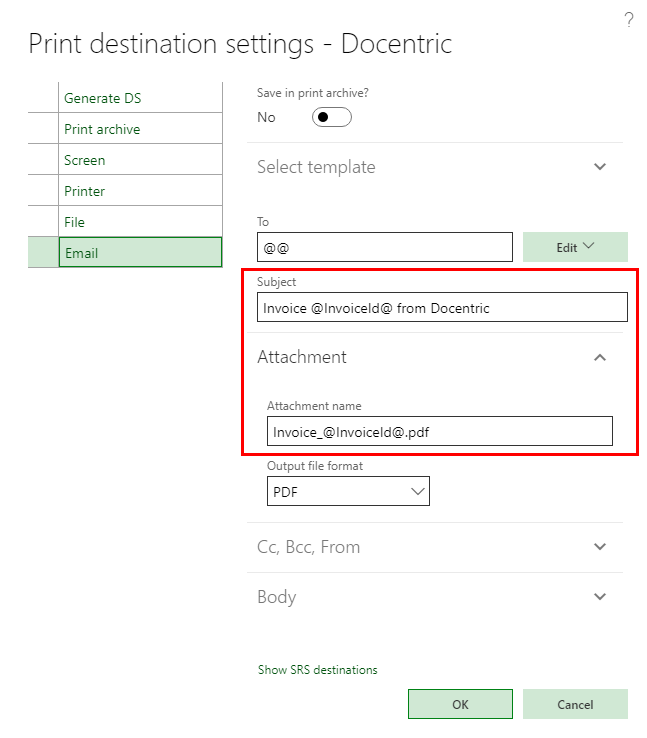Image resolution: width=647 pixels, height=738 pixels.
Task: Select the File destination
Action: 75,222
